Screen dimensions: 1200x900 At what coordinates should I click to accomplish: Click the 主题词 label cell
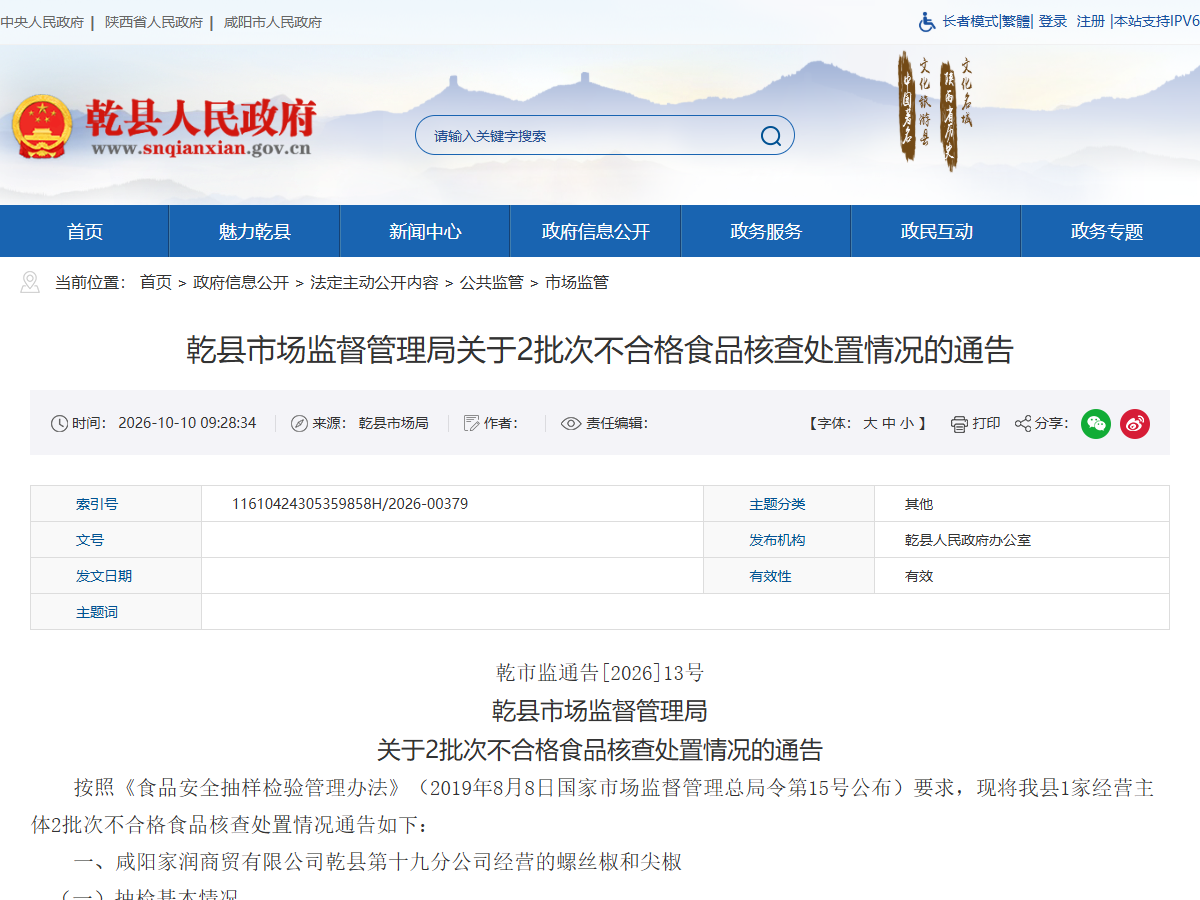point(116,612)
